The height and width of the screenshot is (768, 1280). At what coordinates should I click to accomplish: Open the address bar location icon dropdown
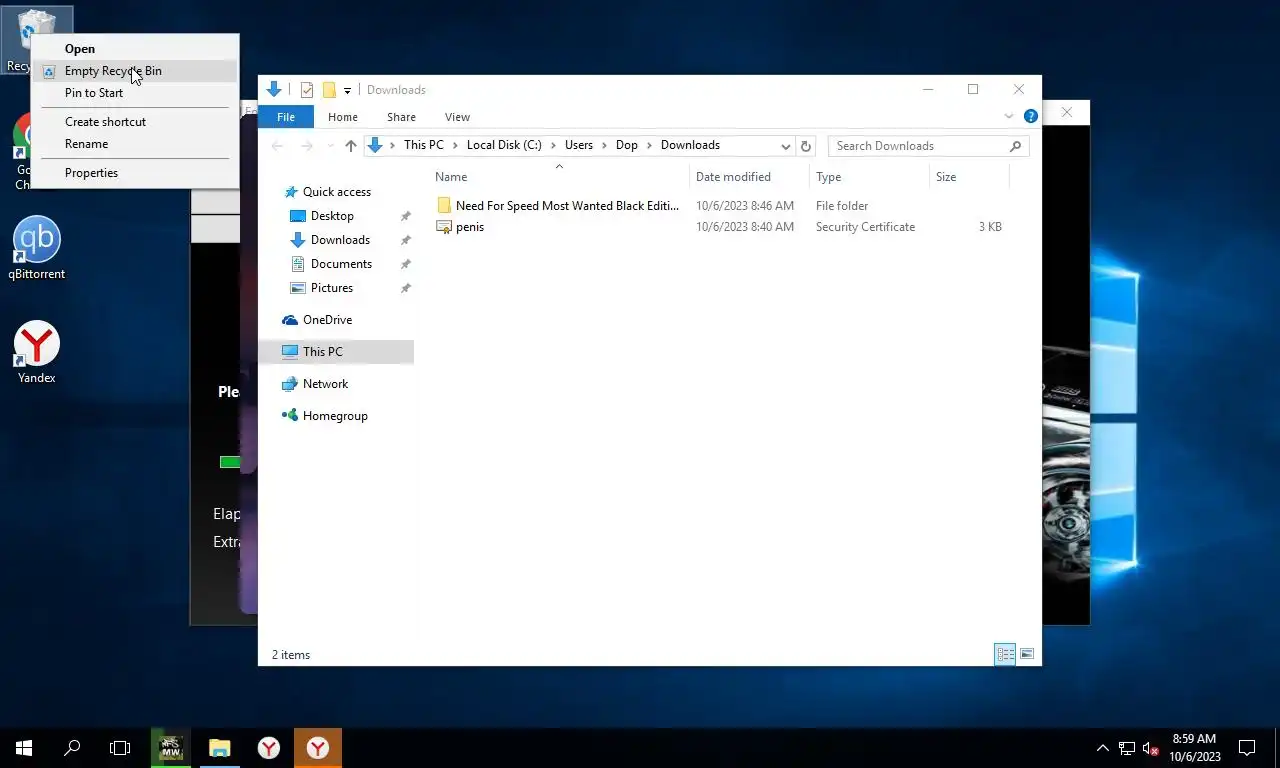click(375, 145)
